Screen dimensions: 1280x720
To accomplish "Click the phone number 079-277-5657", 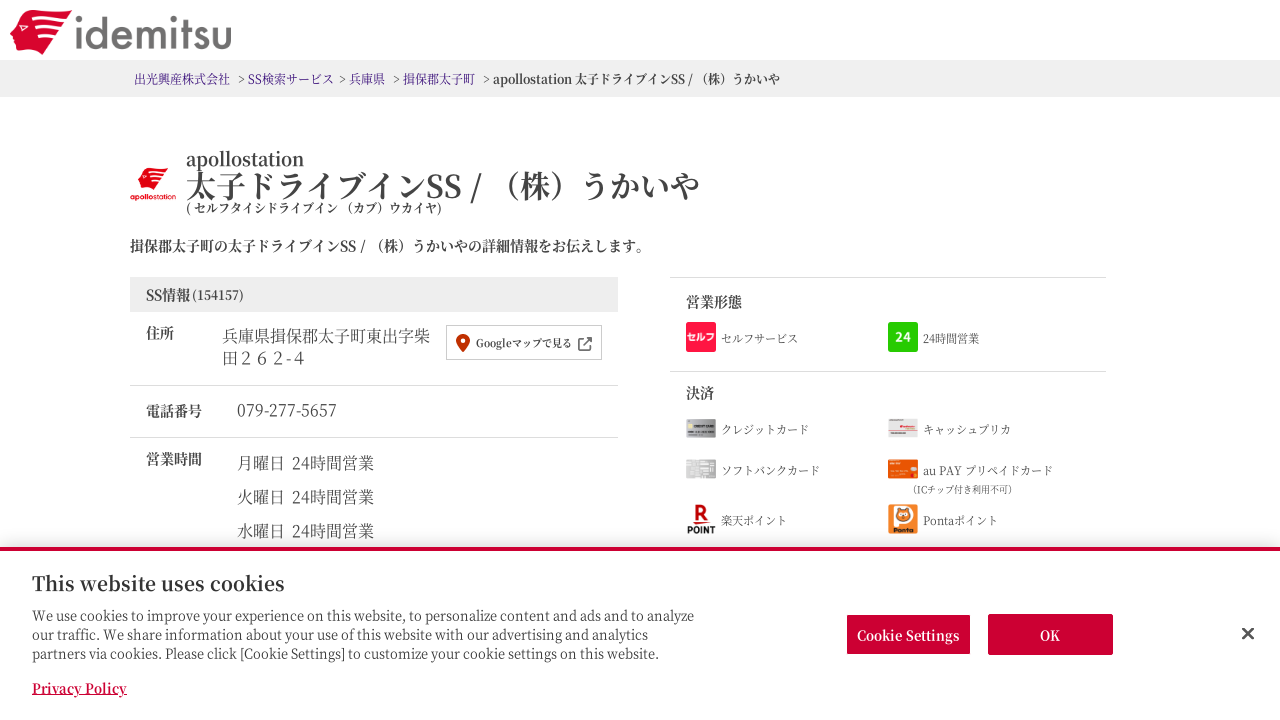I will click(x=287, y=411).
